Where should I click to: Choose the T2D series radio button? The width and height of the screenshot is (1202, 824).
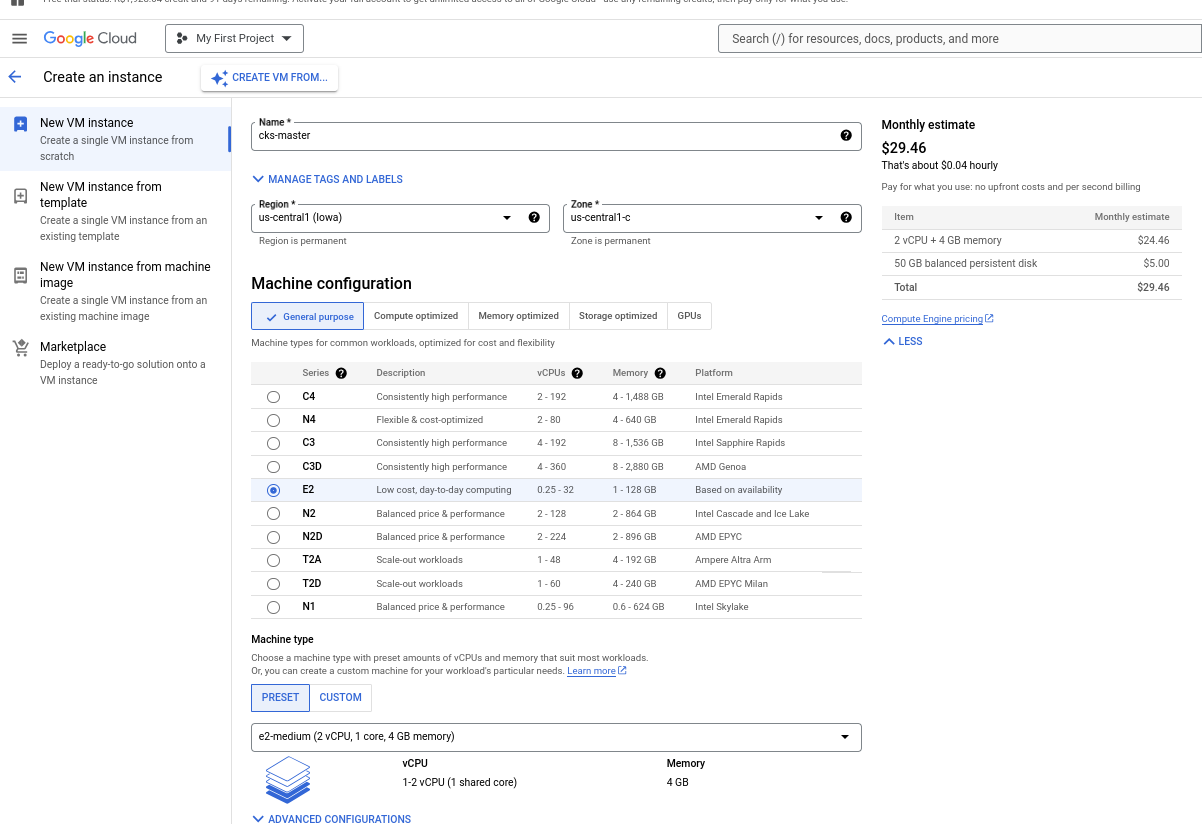coord(273,584)
